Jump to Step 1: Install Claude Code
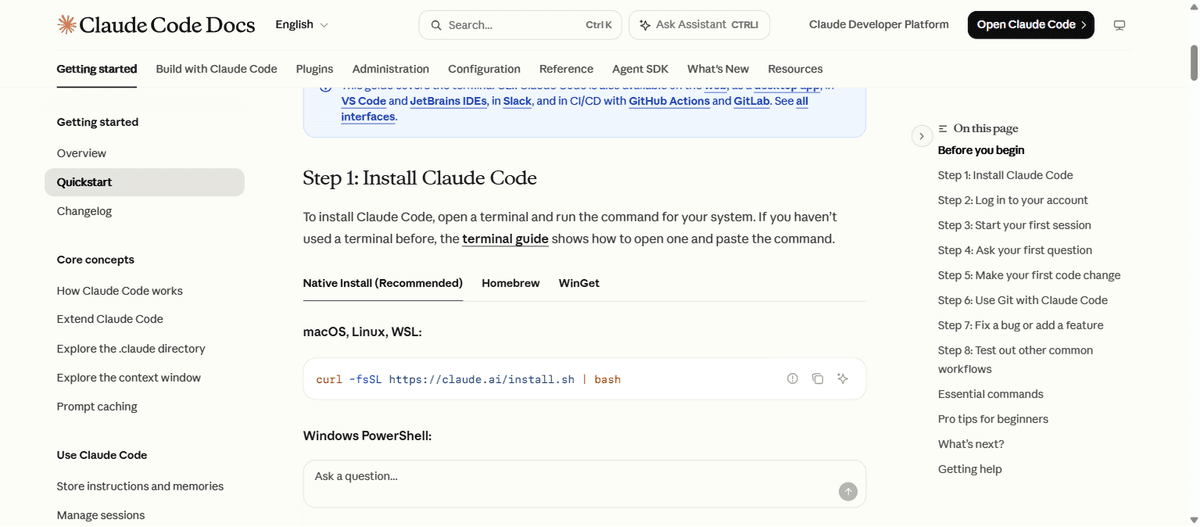Viewport: 1200px width, 527px height. [1005, 175]
